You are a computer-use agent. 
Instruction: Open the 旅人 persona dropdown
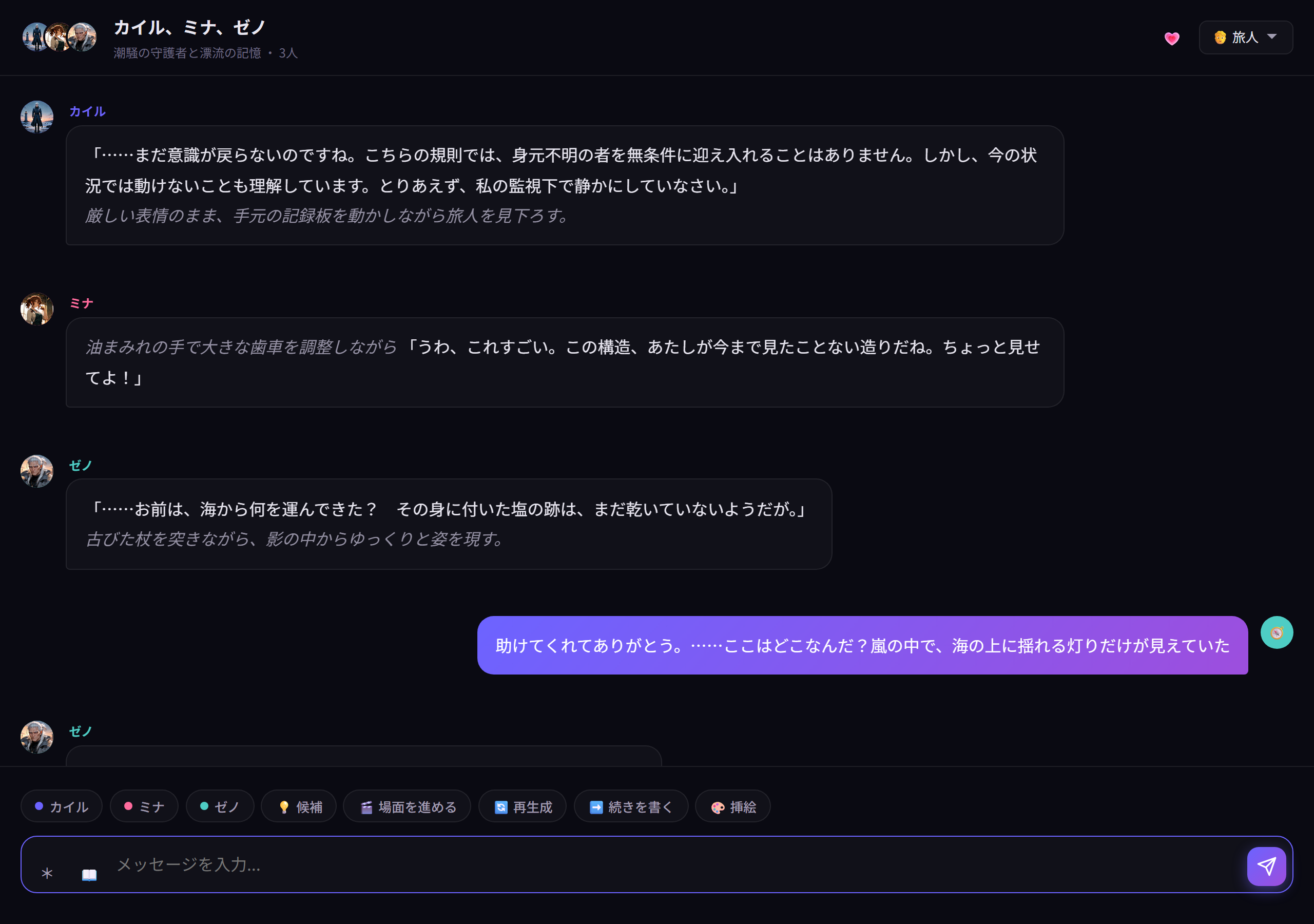(x=1245, y=37)
